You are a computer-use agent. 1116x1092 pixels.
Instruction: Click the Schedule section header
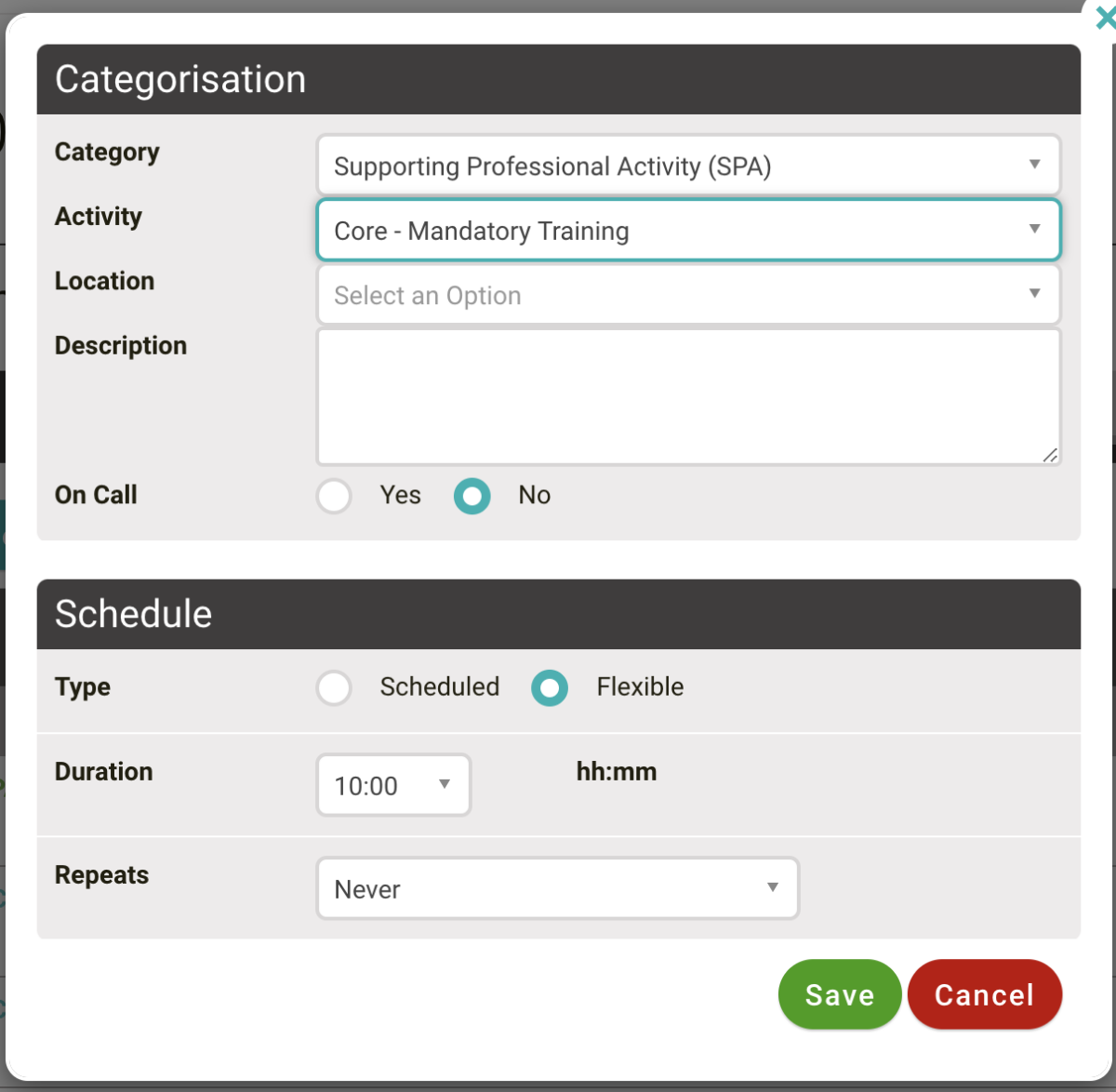133,613
